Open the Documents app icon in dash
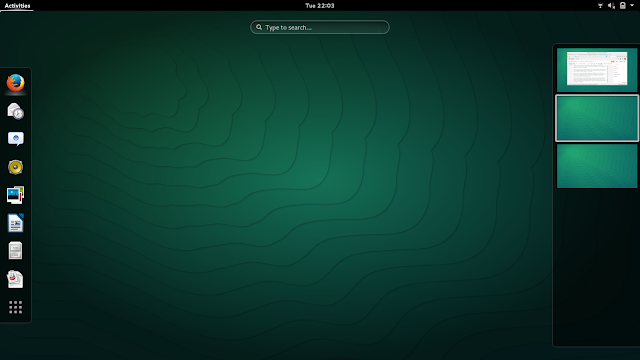640x360 pixels. click(x=16, y=279)
